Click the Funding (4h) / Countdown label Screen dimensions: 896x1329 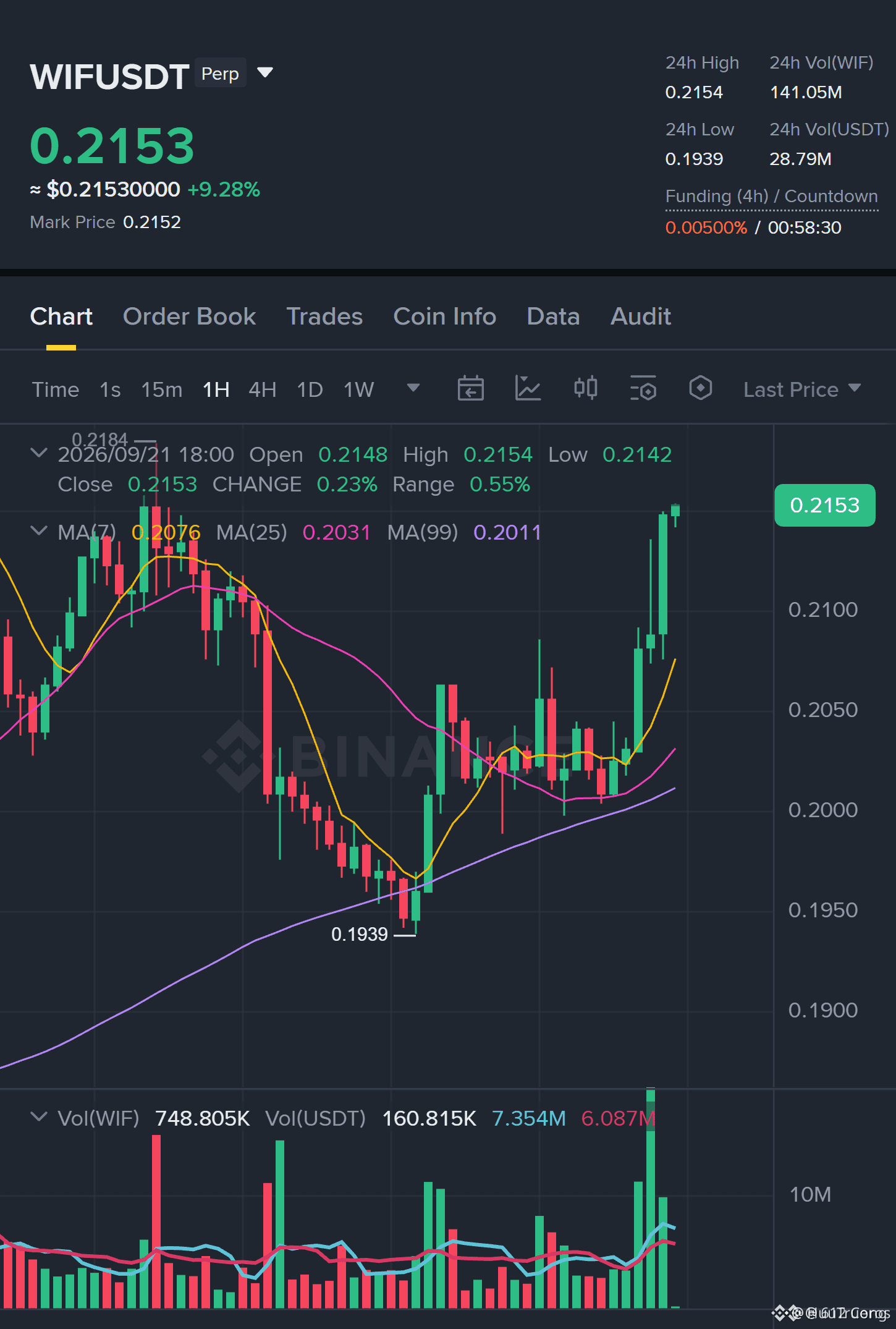[x=772, y=196]
